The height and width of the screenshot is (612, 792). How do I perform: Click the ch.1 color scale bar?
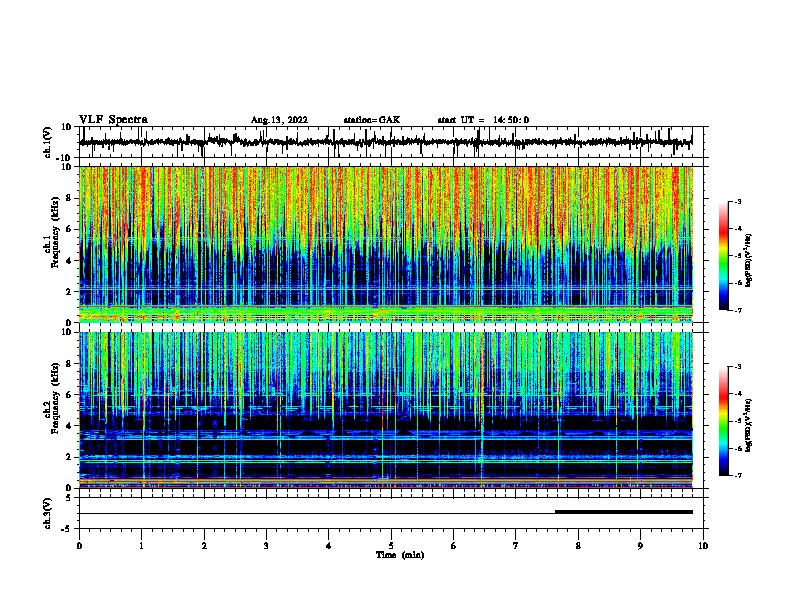click(x=724, y=256)
